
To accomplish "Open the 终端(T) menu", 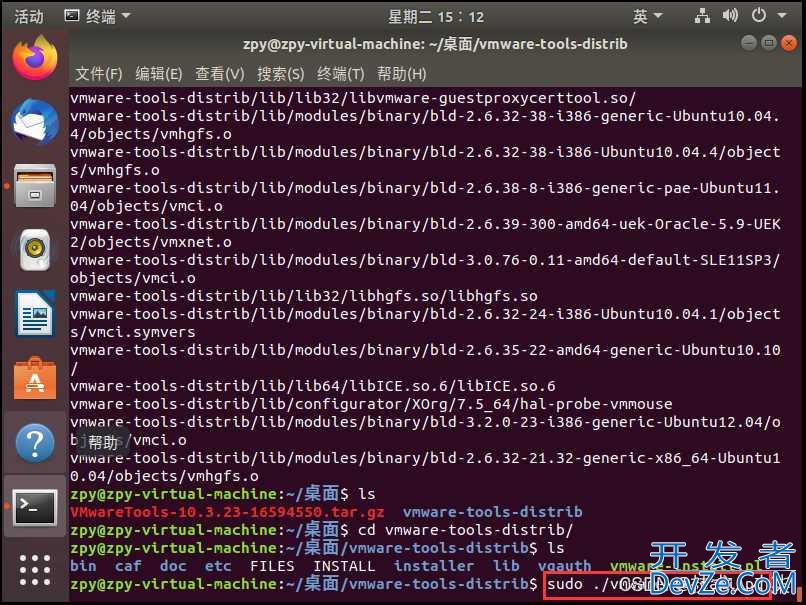I will tap(340, 74).
